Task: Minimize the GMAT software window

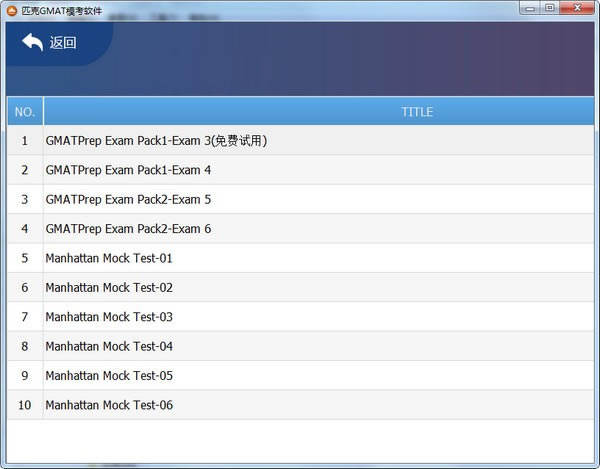Action: point(530,8)
